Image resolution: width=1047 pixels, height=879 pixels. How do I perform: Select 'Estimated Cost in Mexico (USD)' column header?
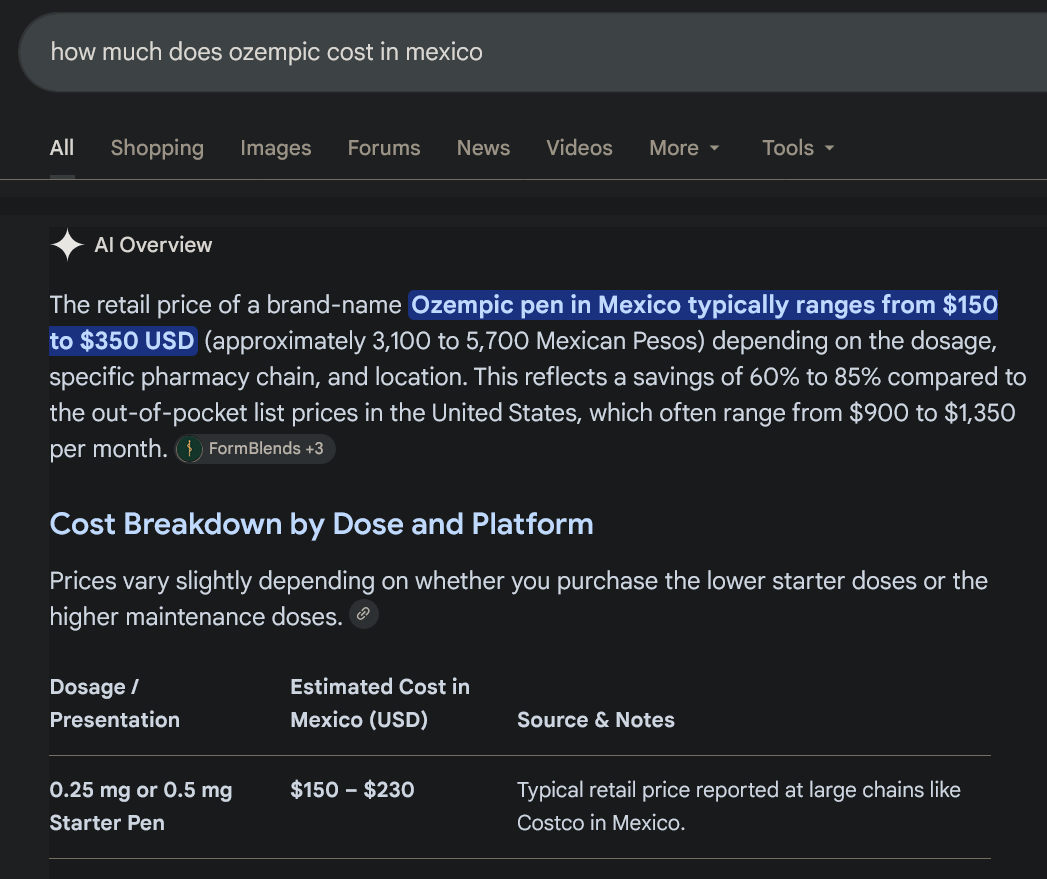click(x=380, y=703)
